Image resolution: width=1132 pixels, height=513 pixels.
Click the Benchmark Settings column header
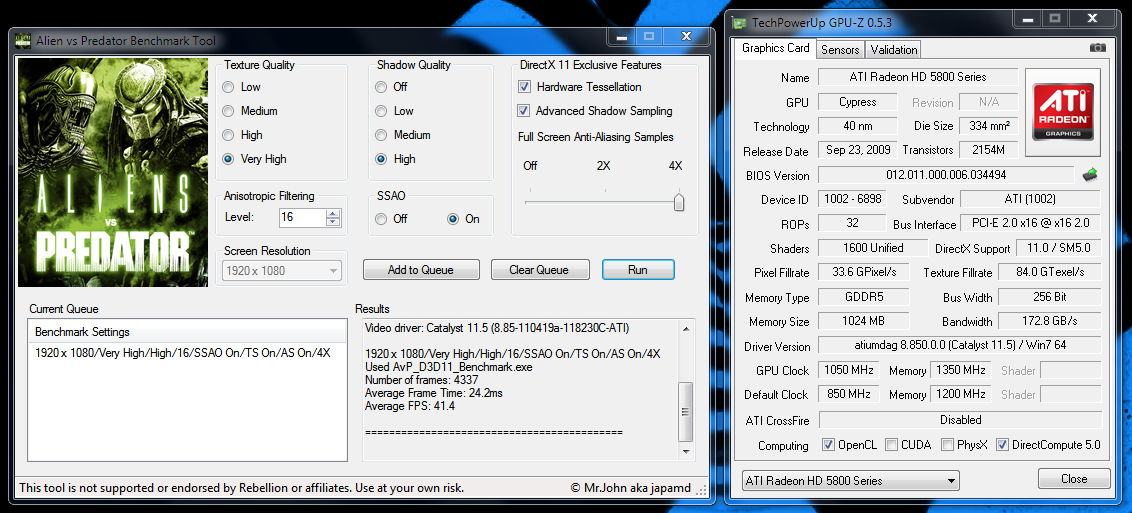pyautogui.click(x=188, y=332)
